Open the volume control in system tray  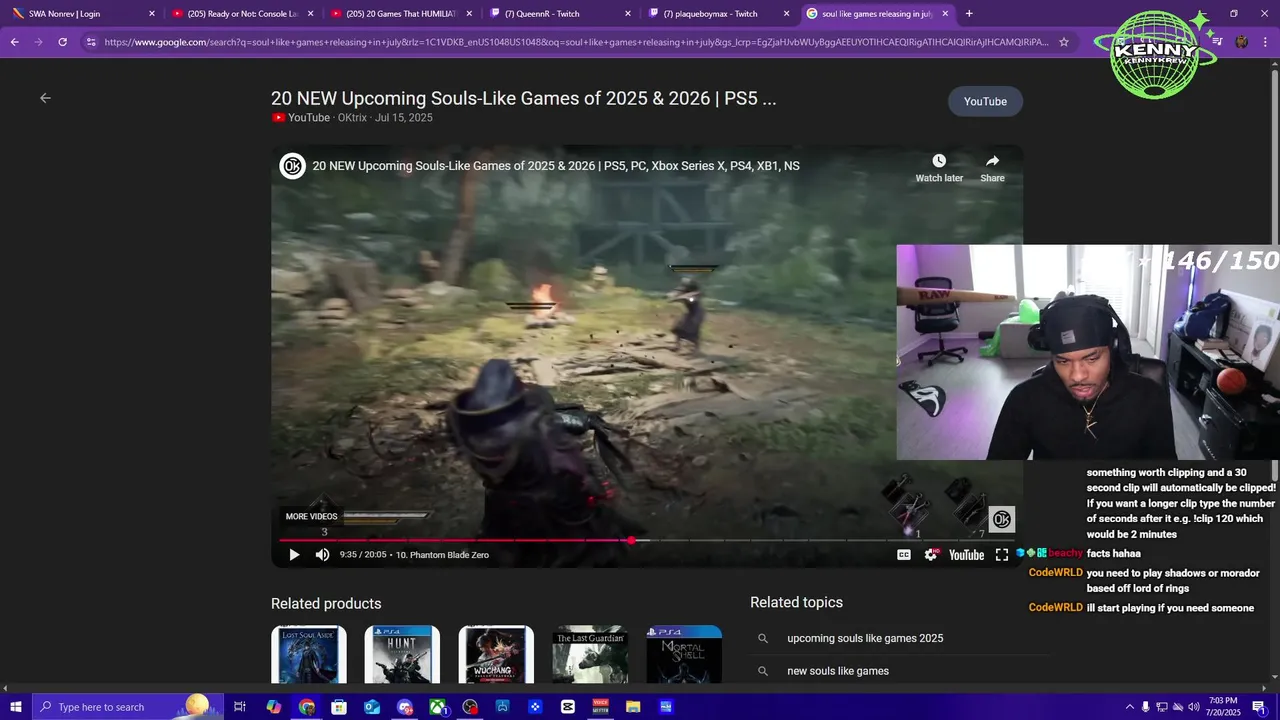tap(1194, 707)
